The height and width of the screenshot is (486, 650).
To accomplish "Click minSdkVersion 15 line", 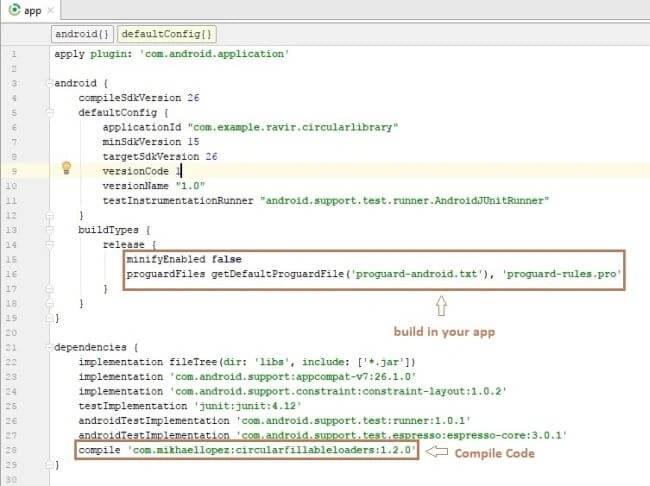I will [151, 142].
